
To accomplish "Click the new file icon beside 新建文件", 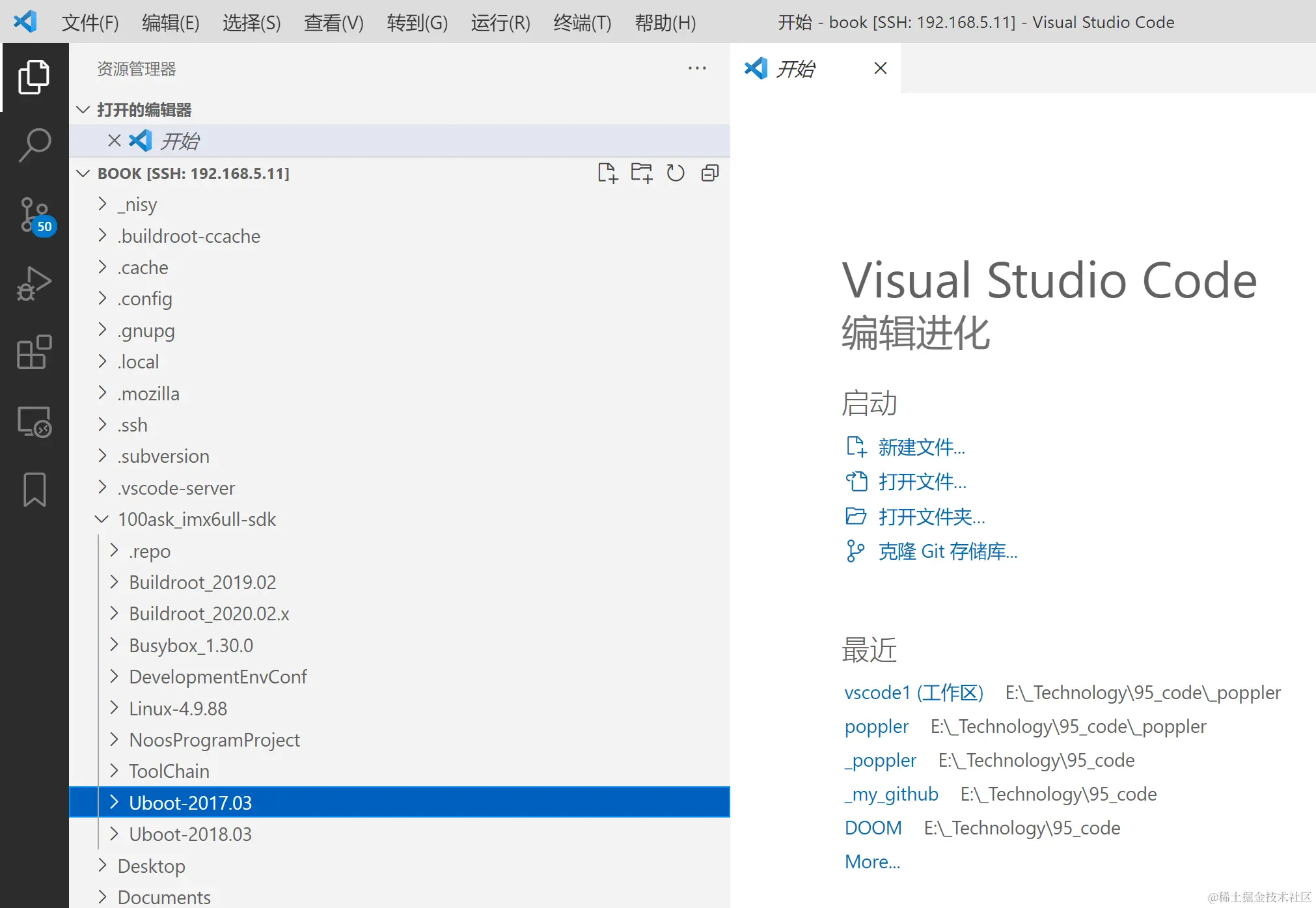I will click(x=856, y=447).
